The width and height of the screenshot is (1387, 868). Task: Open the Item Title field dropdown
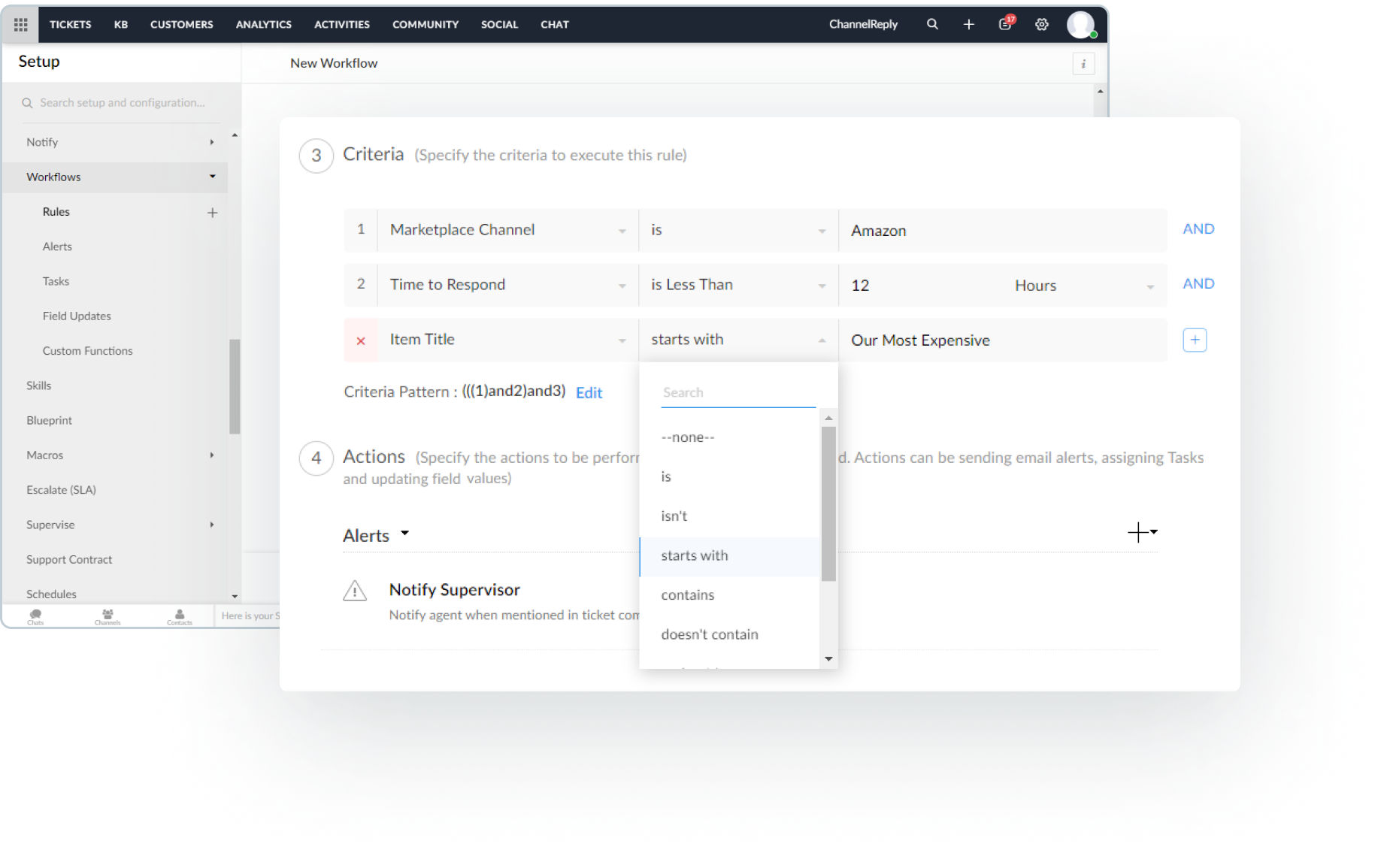(507, 340)
